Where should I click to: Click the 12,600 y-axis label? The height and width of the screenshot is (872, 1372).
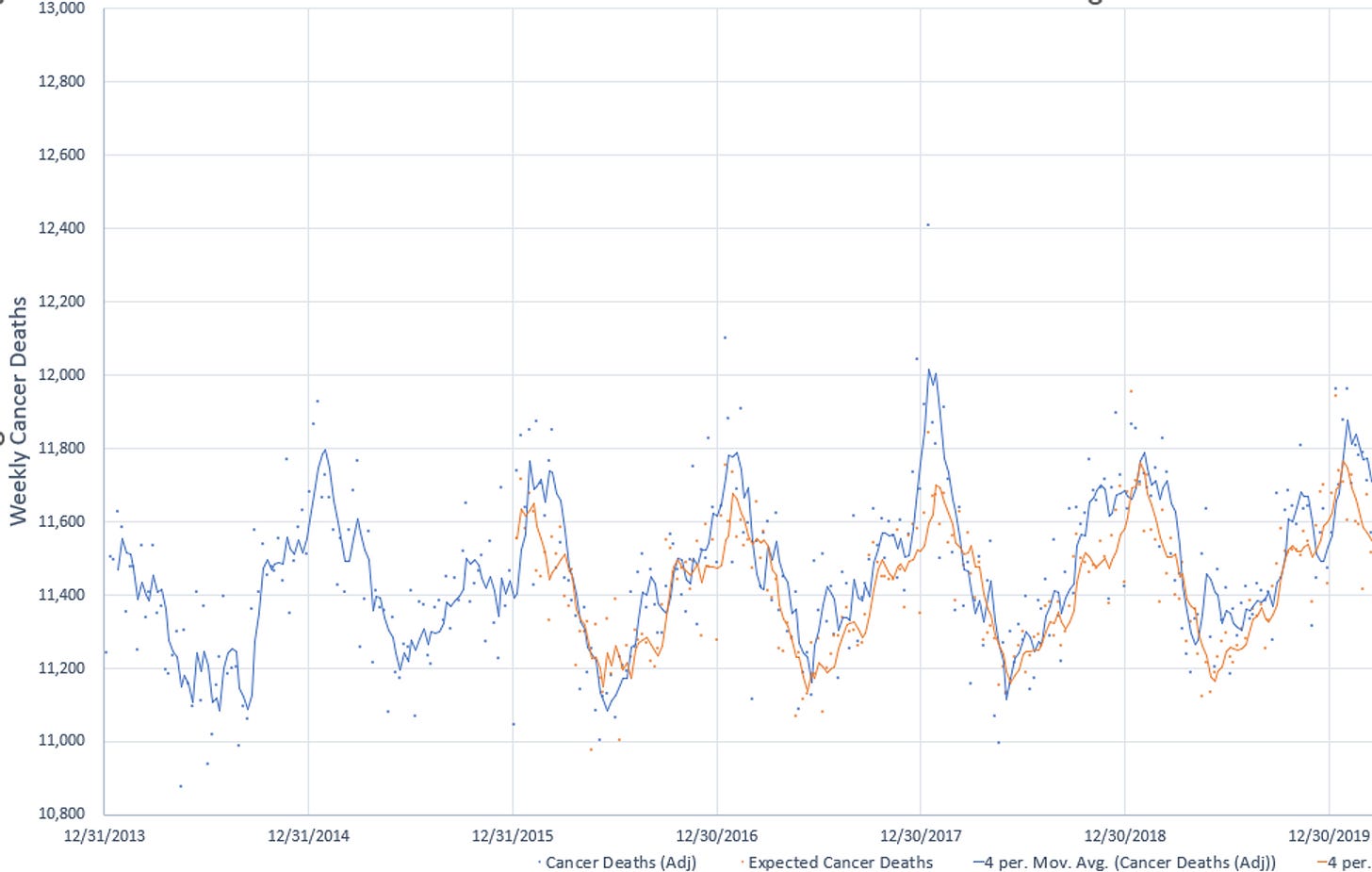click(61, 155)
